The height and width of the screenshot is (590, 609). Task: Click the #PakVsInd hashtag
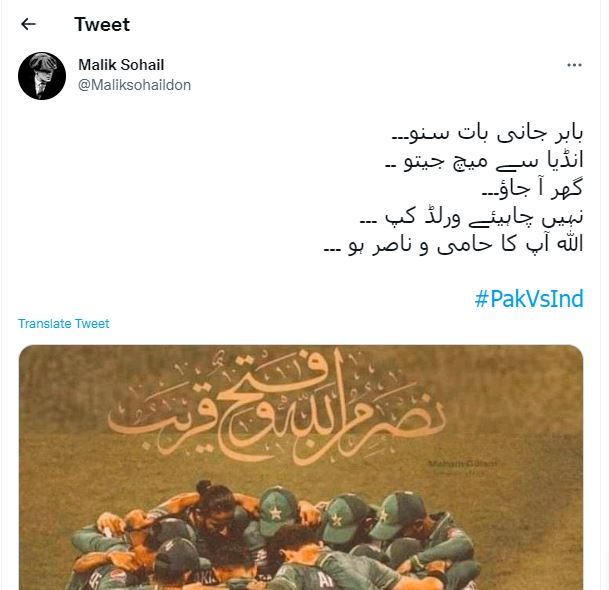point(529,299)
